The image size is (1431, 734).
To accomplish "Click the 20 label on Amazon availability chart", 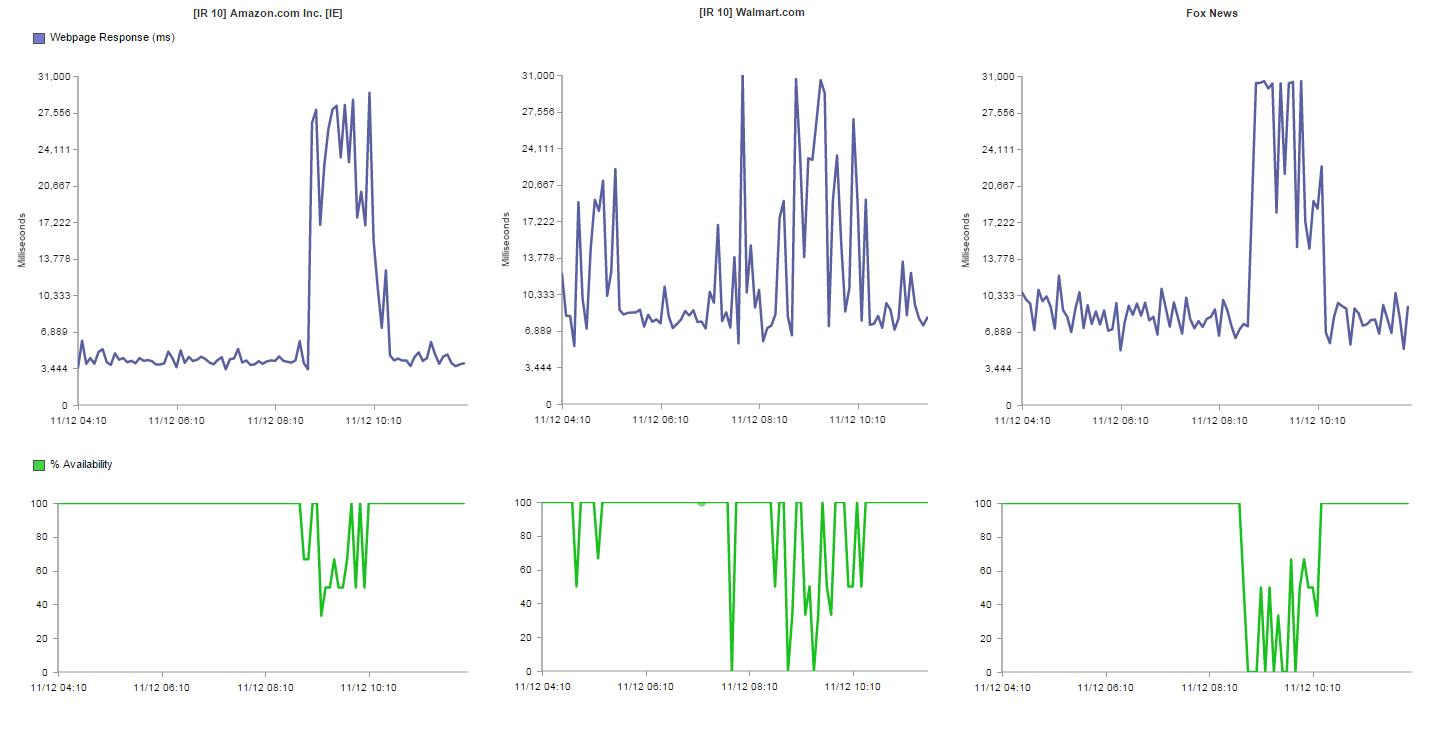I will (x=44, y=638).
